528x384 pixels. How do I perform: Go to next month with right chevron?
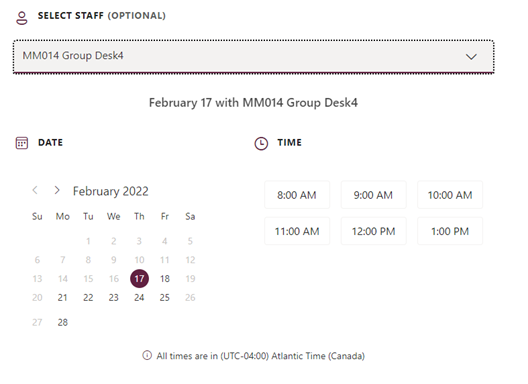click(x=57, y=190)
